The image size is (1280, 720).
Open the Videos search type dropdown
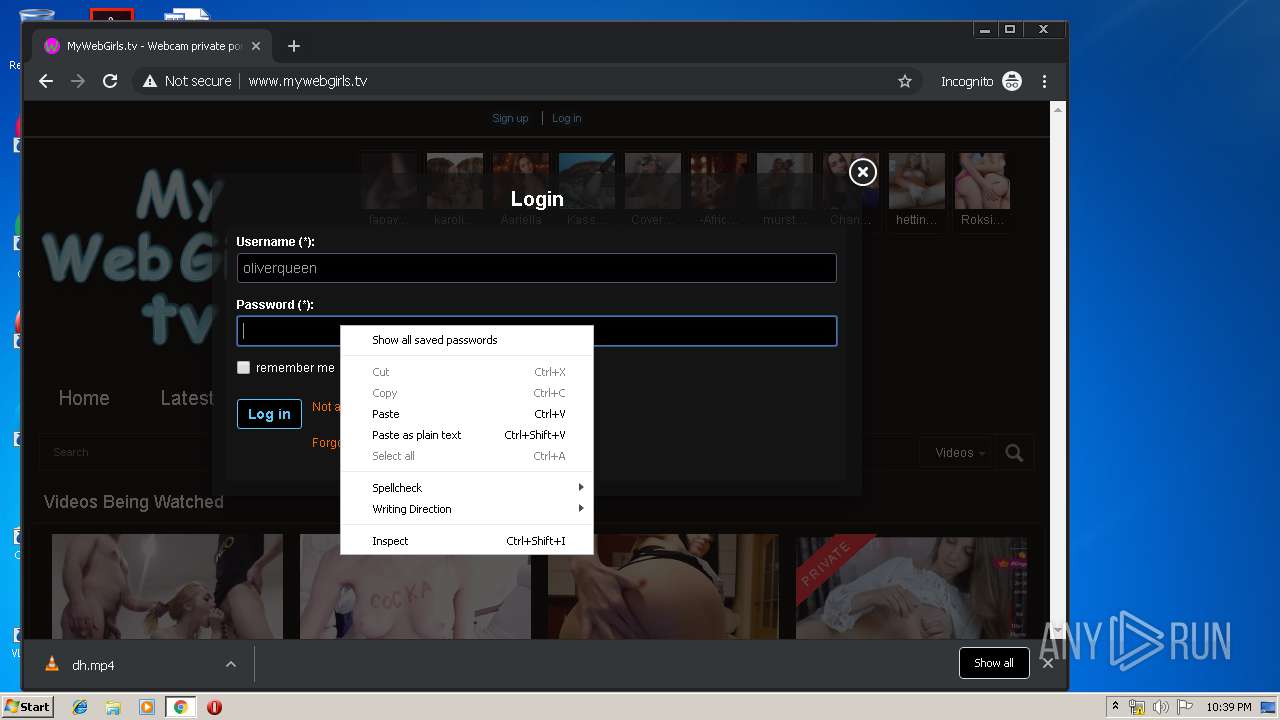point(959,453)
